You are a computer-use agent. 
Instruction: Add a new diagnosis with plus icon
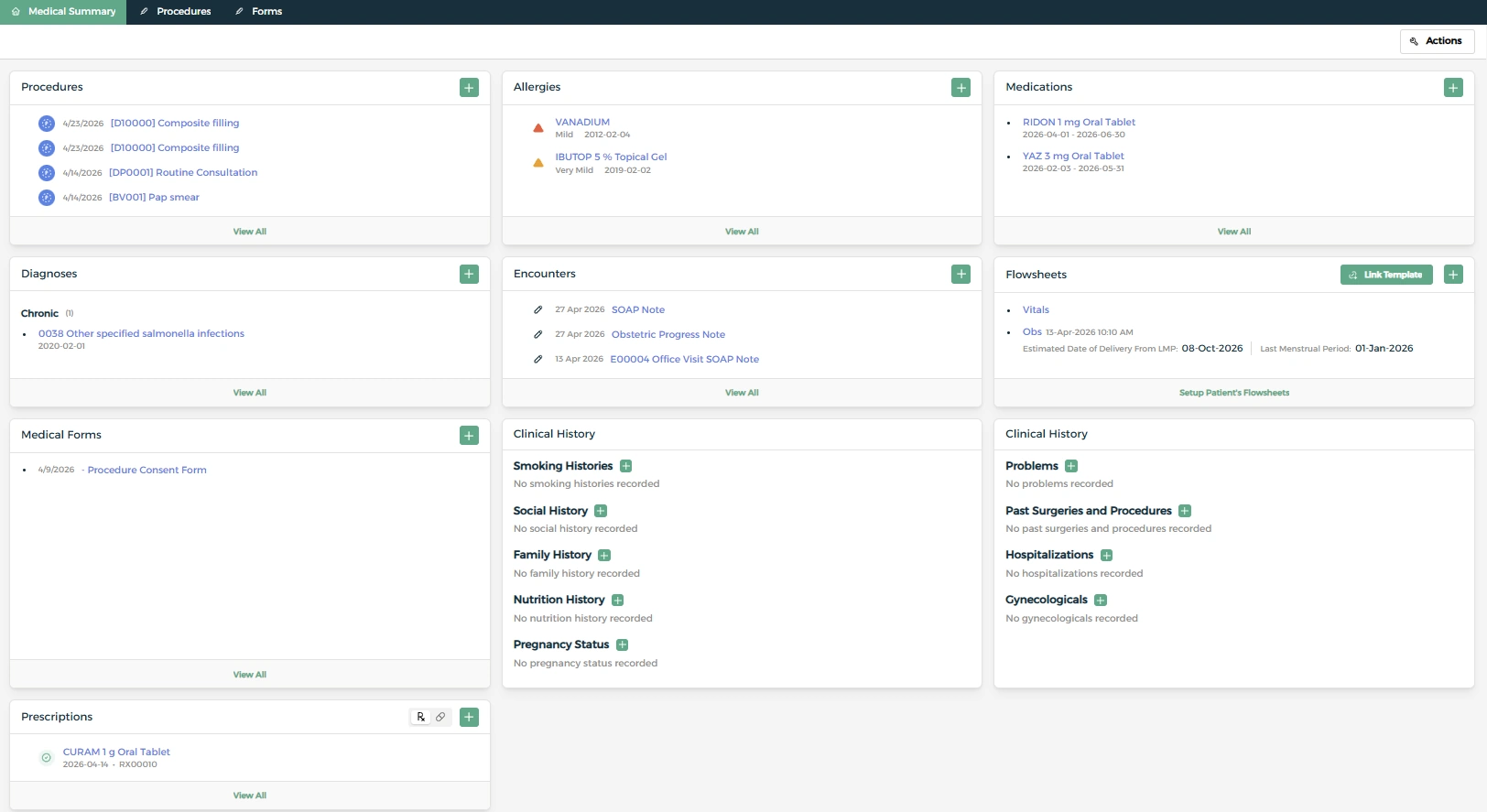pyautogui.click(x=469, y=274)
